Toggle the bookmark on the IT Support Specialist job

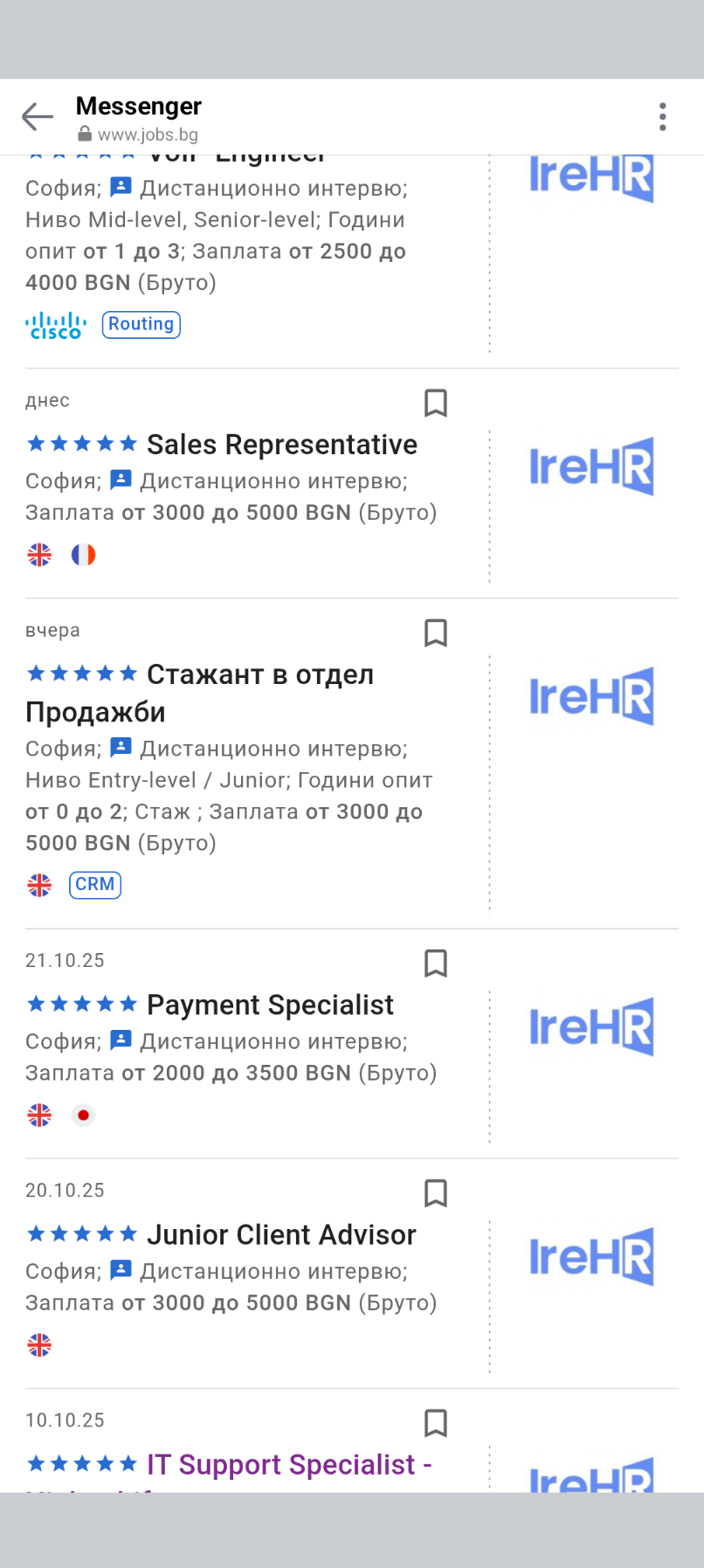[435, 1422]
